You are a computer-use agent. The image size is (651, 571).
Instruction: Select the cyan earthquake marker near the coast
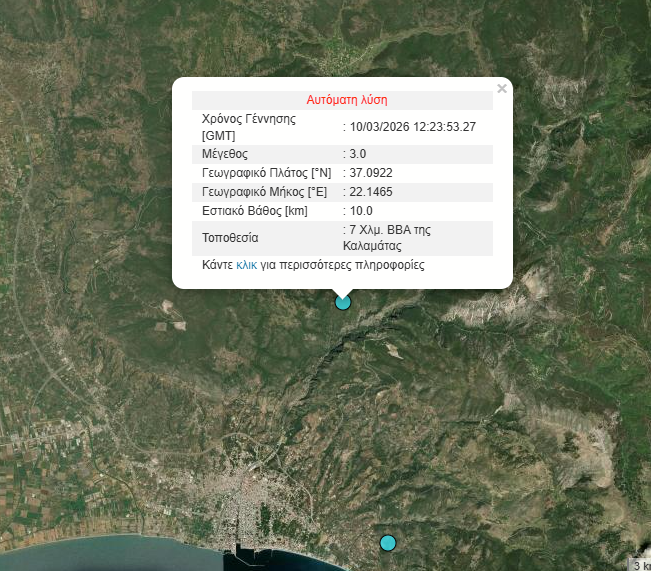(x=388, y=543)
